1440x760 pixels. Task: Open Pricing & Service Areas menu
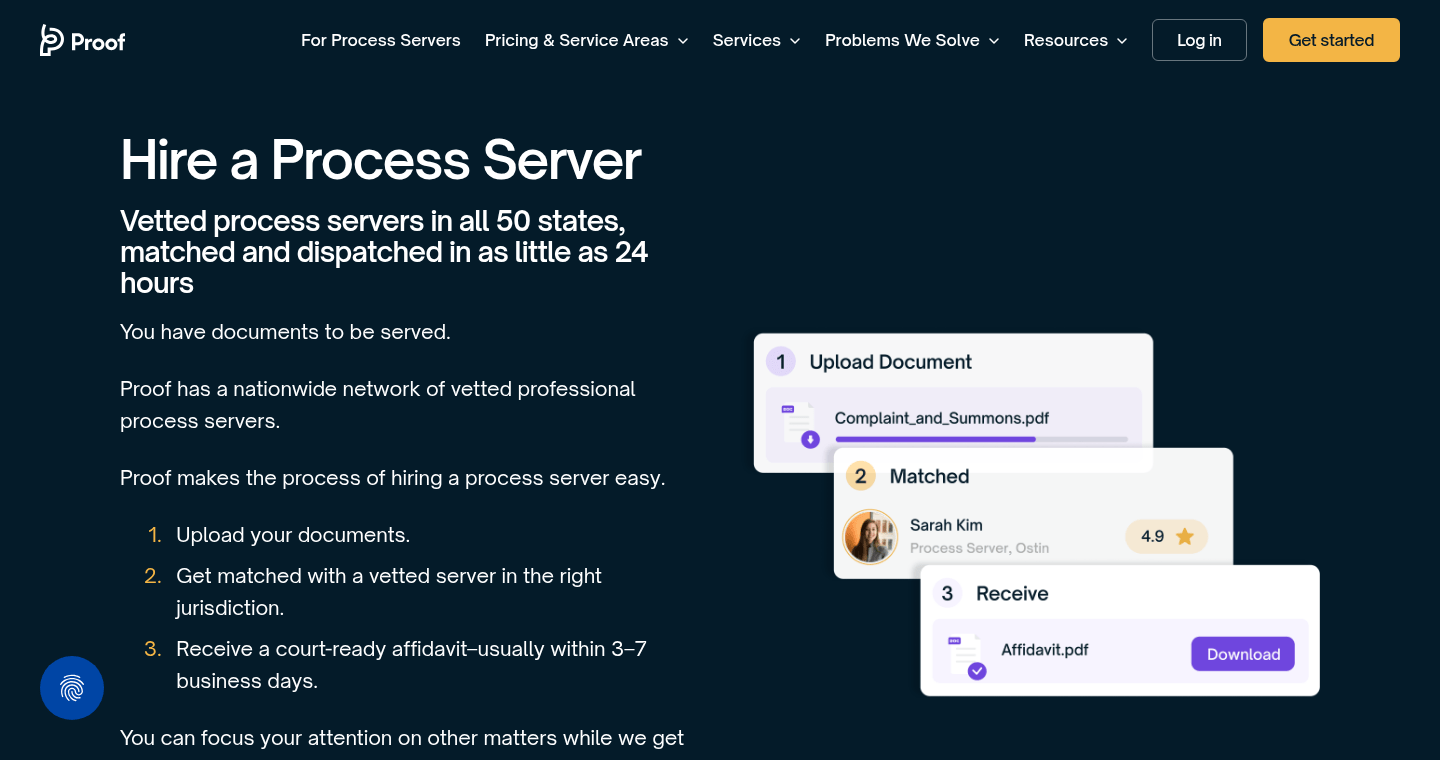point(576,40)
